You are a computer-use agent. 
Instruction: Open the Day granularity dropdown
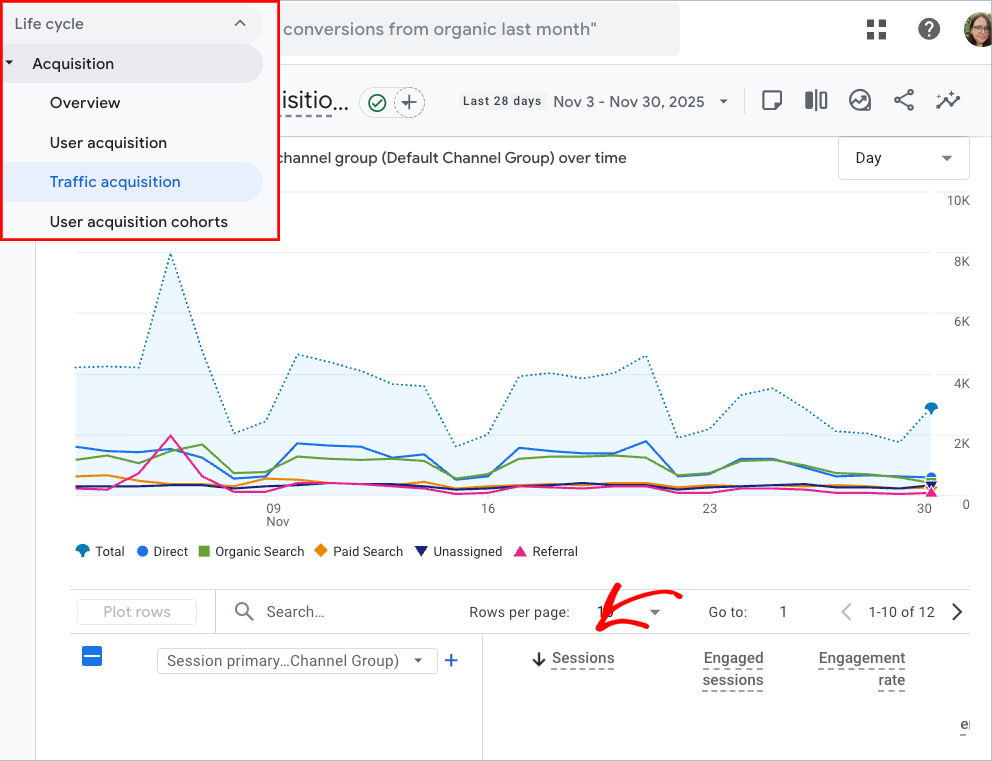click(903, 158)
